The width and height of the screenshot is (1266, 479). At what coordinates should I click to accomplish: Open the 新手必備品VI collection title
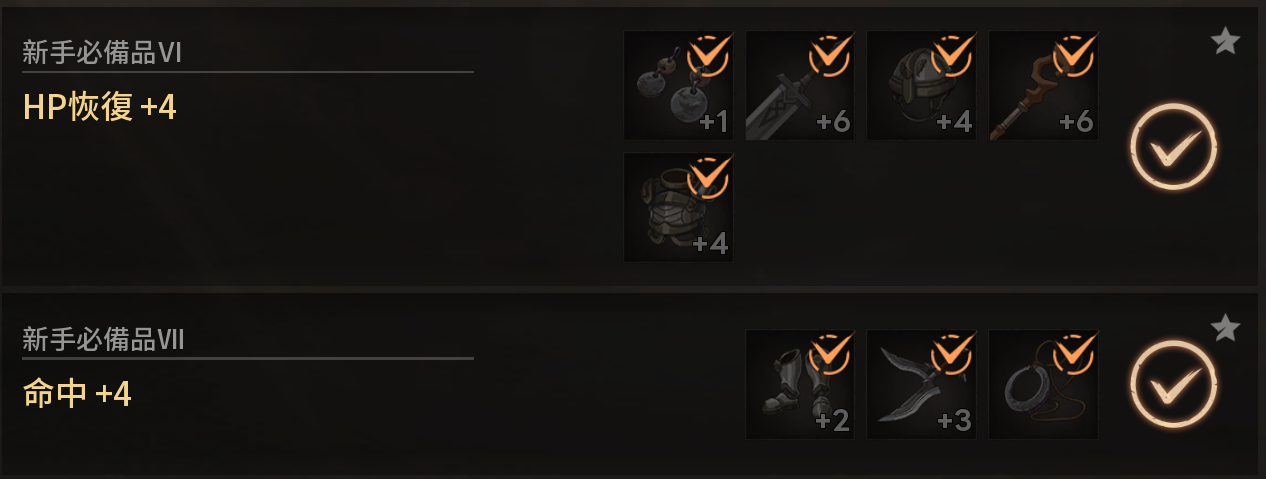pos(102,54)
